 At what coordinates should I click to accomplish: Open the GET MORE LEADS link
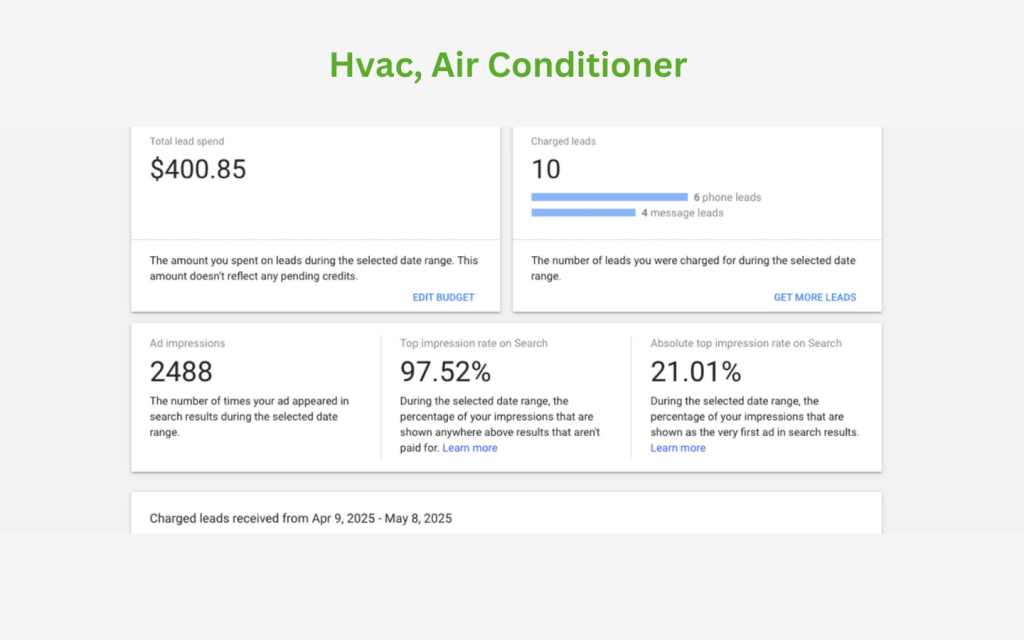(814, 297)
